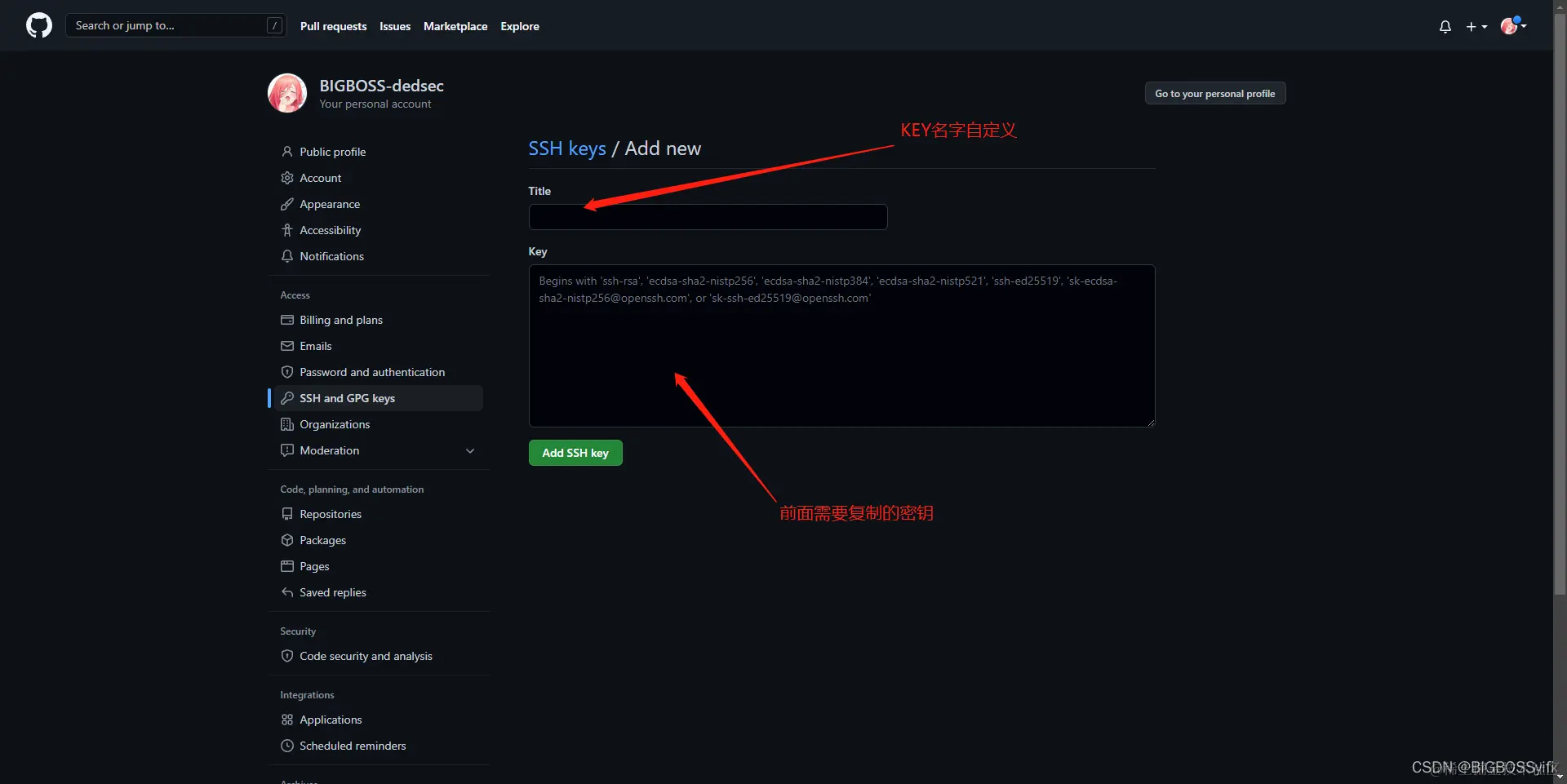
Task: Follow the SSH keys breadcrumb link
Action: tap(567, 148)
